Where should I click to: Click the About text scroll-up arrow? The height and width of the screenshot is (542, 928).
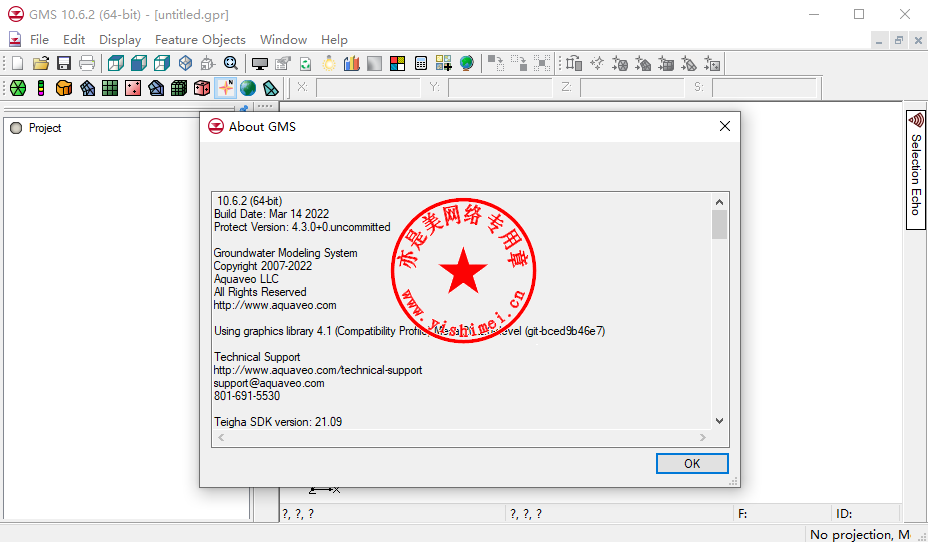point(719,202)
